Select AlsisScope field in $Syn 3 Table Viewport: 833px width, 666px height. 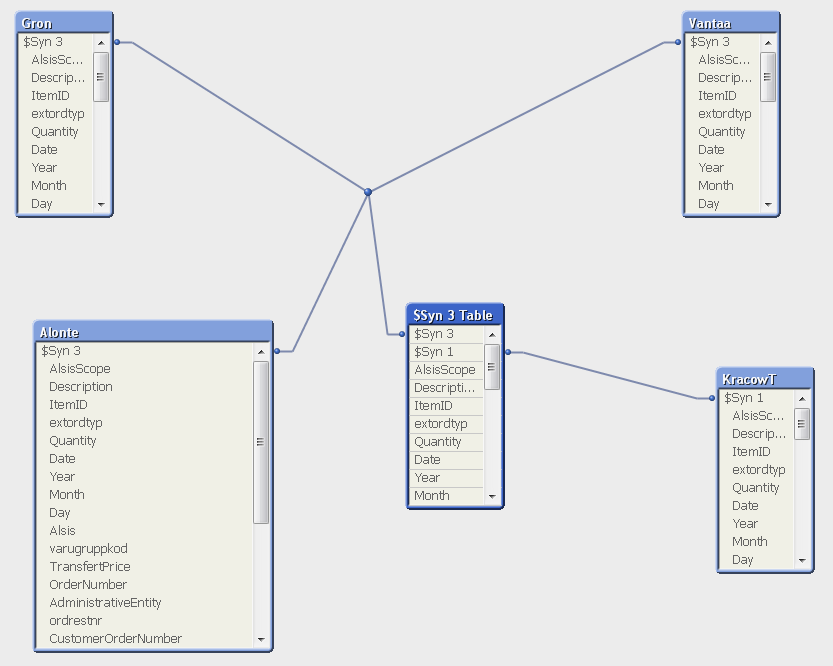pos(447,370)
